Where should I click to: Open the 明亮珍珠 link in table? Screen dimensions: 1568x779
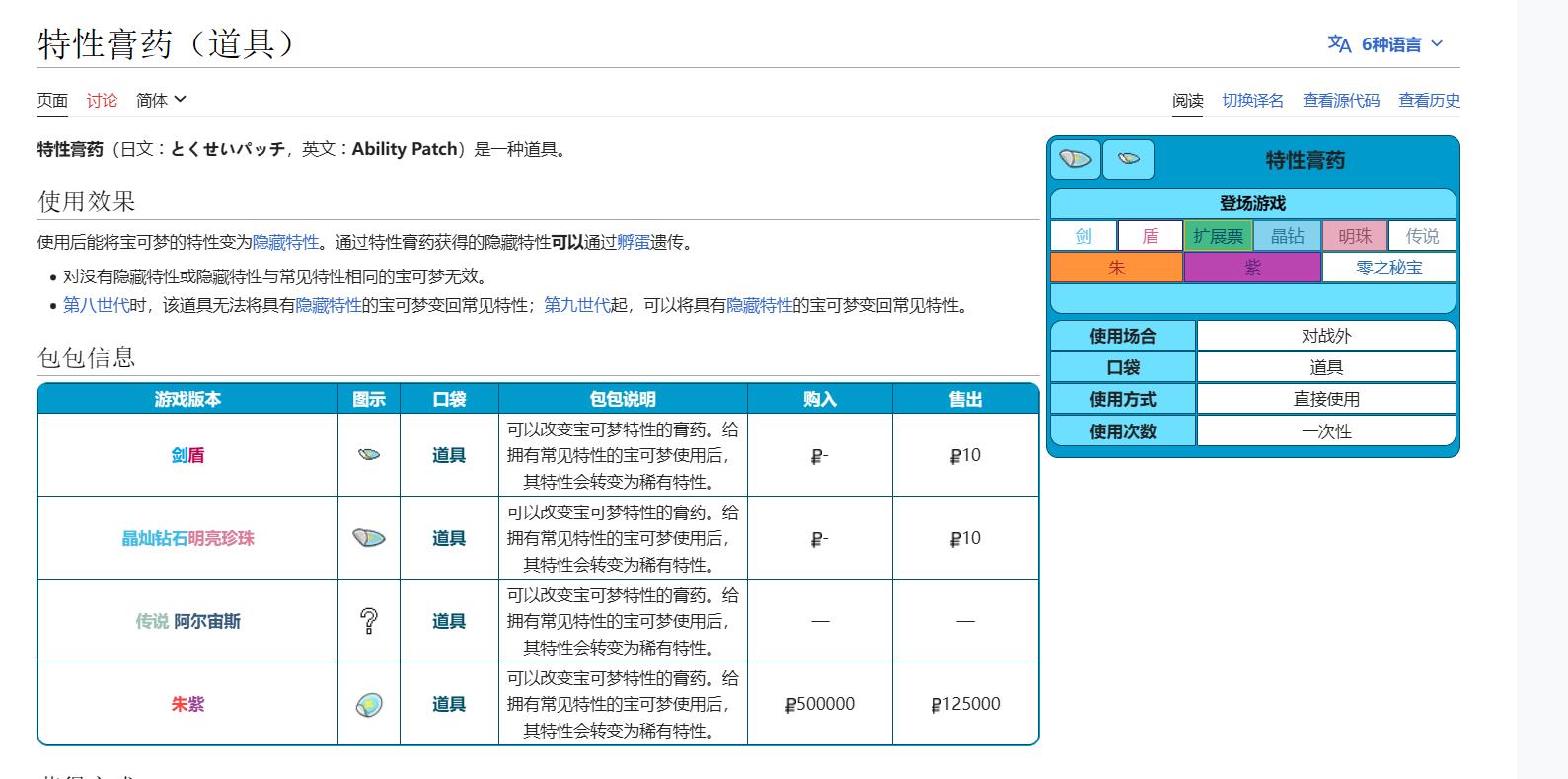coord(221,538)
